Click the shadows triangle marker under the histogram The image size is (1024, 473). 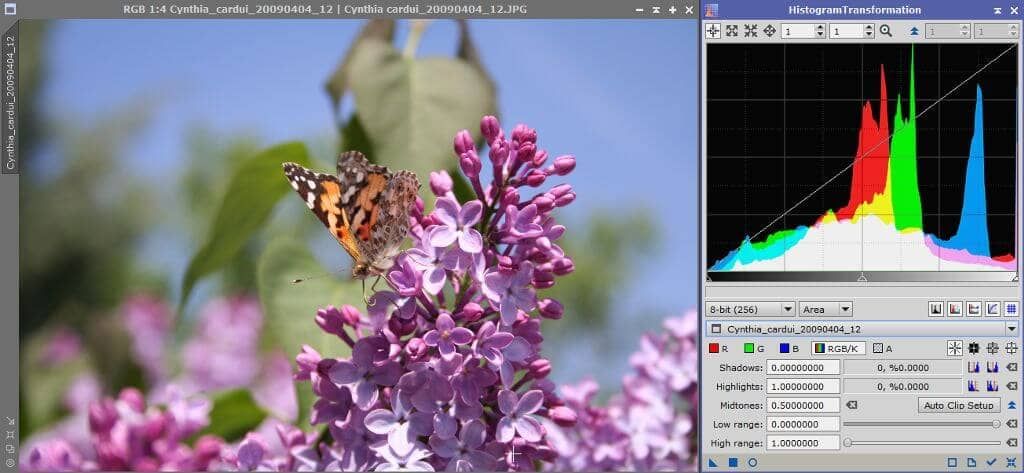pos(709,277)
